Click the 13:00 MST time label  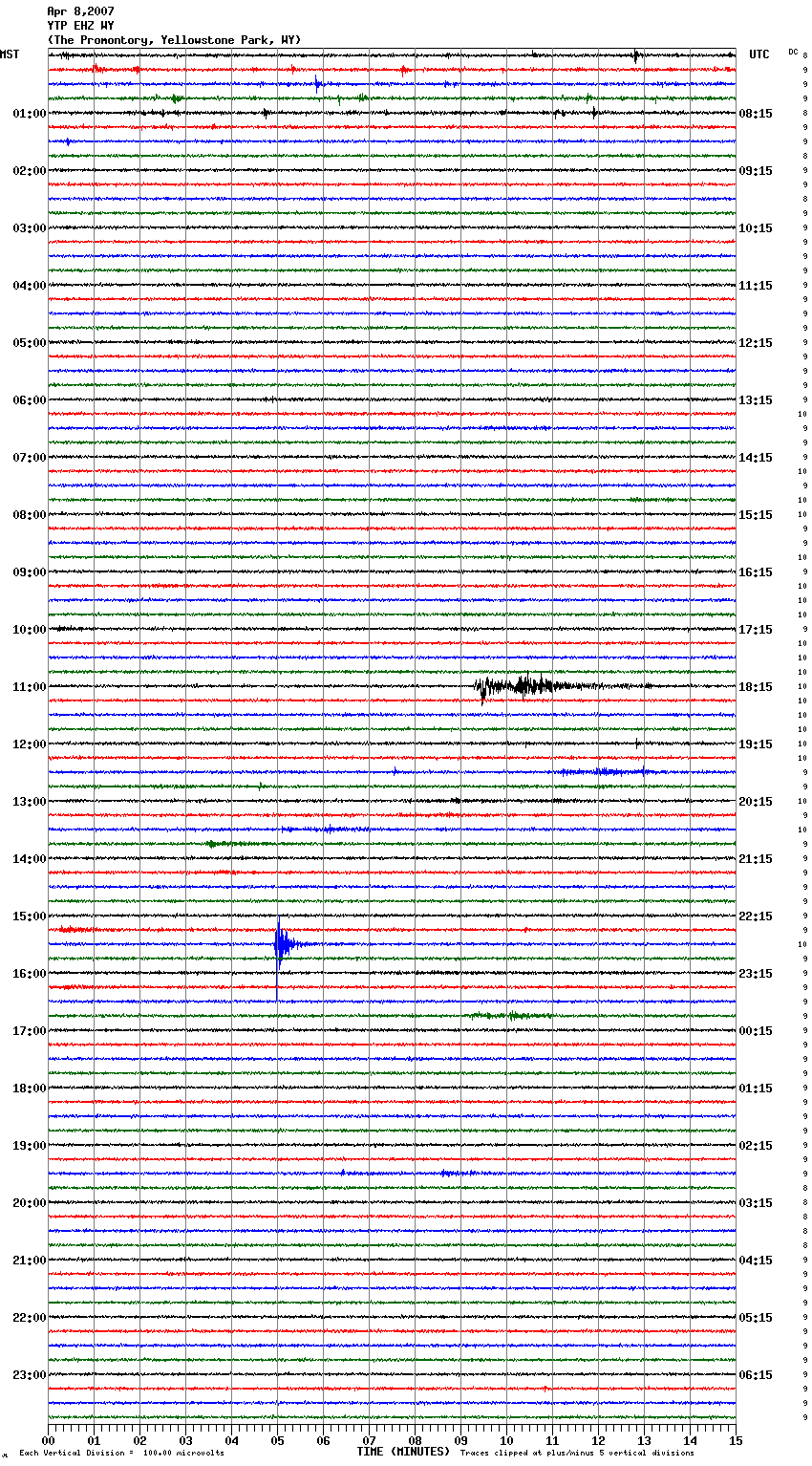point(29,802)
